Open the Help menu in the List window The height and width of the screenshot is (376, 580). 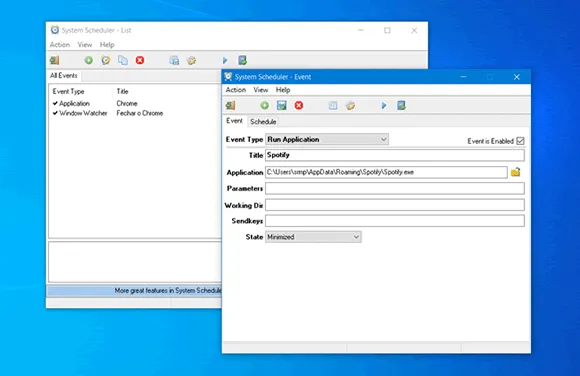(107, 45)
